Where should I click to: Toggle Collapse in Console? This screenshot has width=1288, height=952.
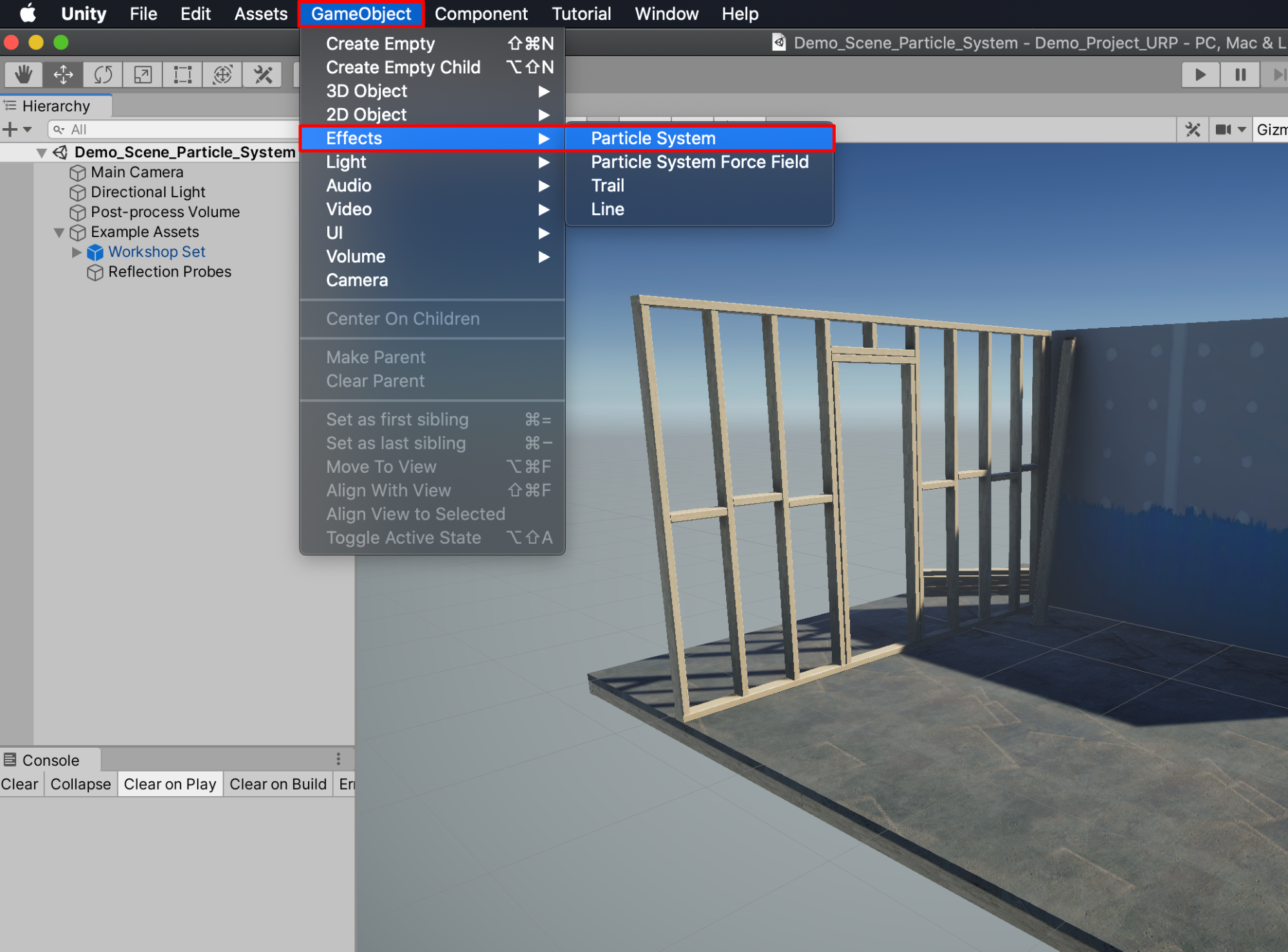(81, 784)
